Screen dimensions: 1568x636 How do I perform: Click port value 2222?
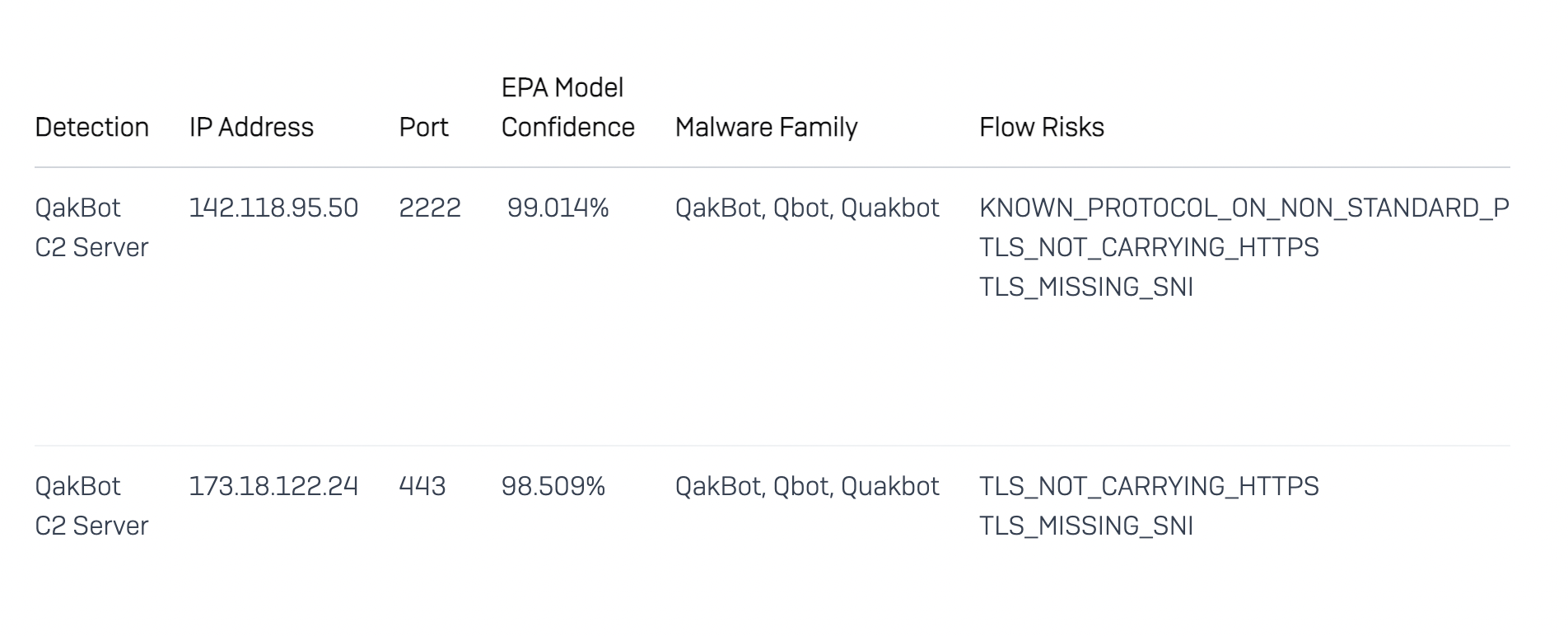(x=429, y=208)
